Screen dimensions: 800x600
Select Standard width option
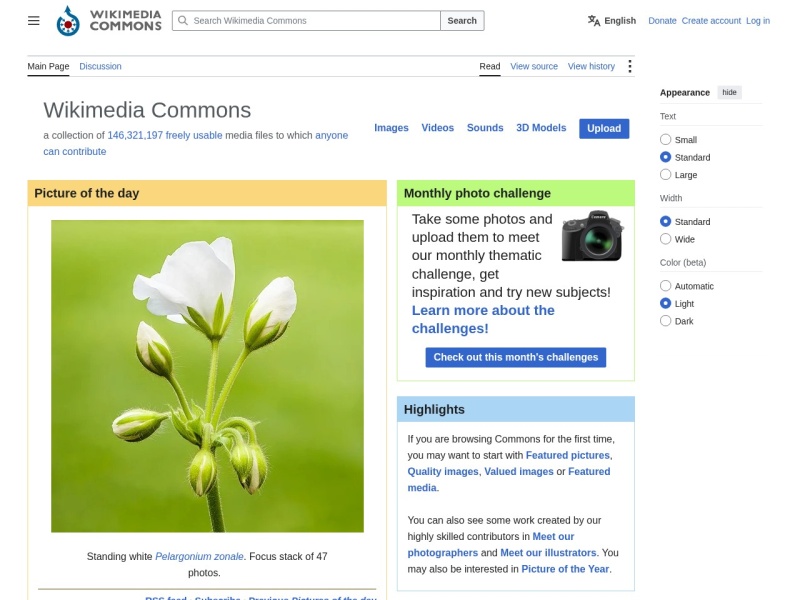(665, 221)
